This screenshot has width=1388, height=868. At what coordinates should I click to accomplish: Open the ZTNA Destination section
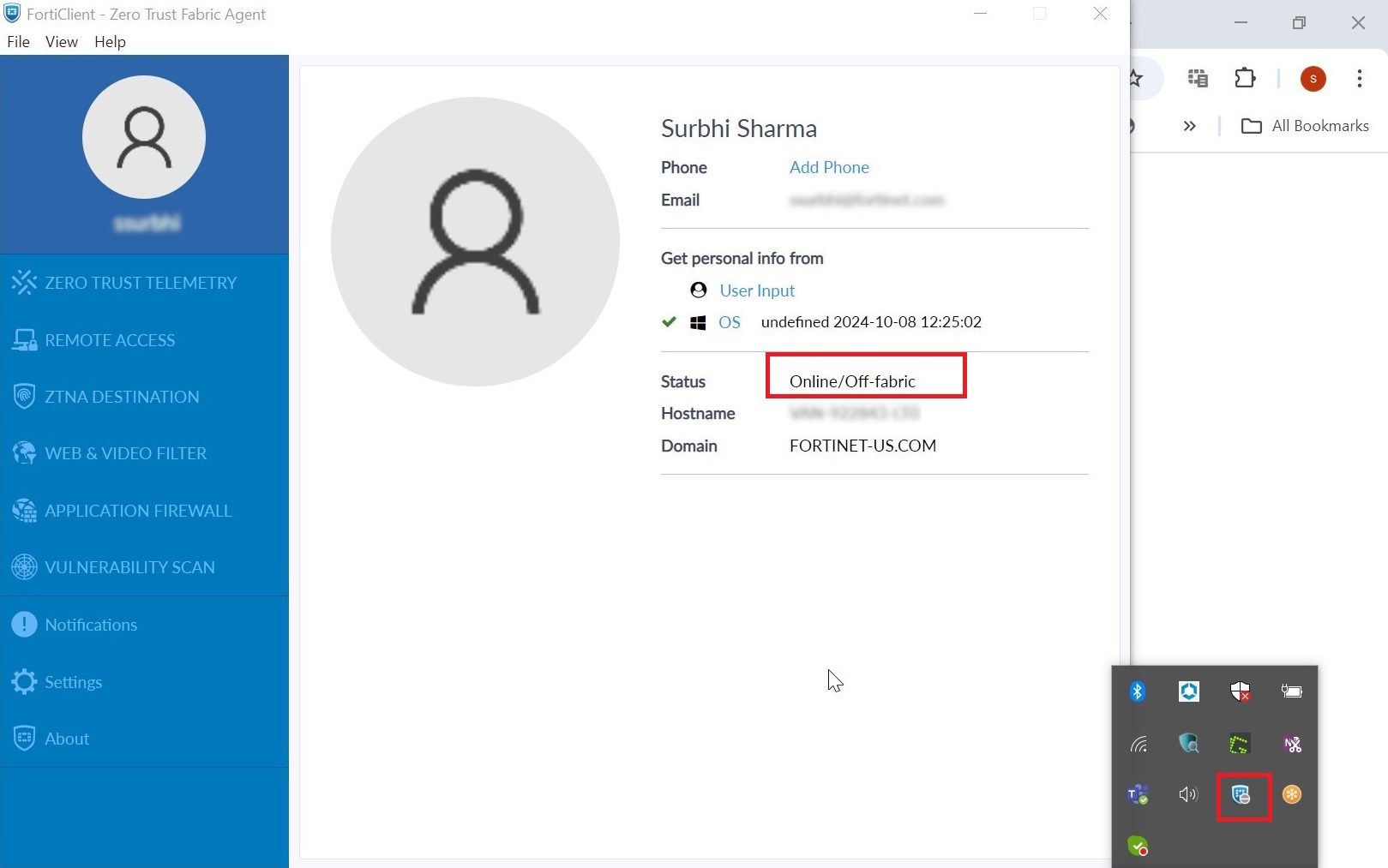click(x=121, y=396)
